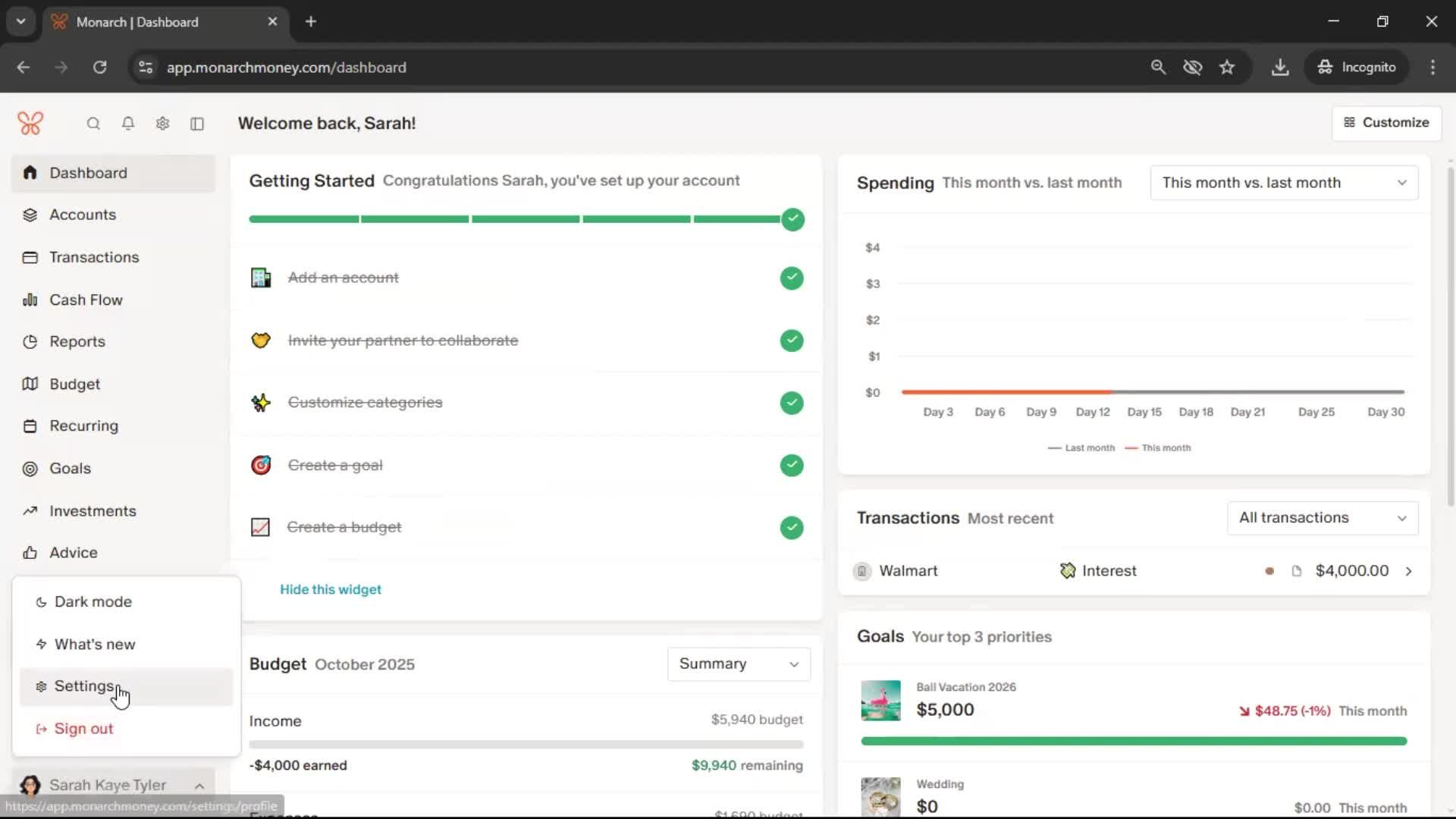The height and width of the screenshot is (819, 1456).
Task: Select Settings in the user menu
Action: (83, 686)
